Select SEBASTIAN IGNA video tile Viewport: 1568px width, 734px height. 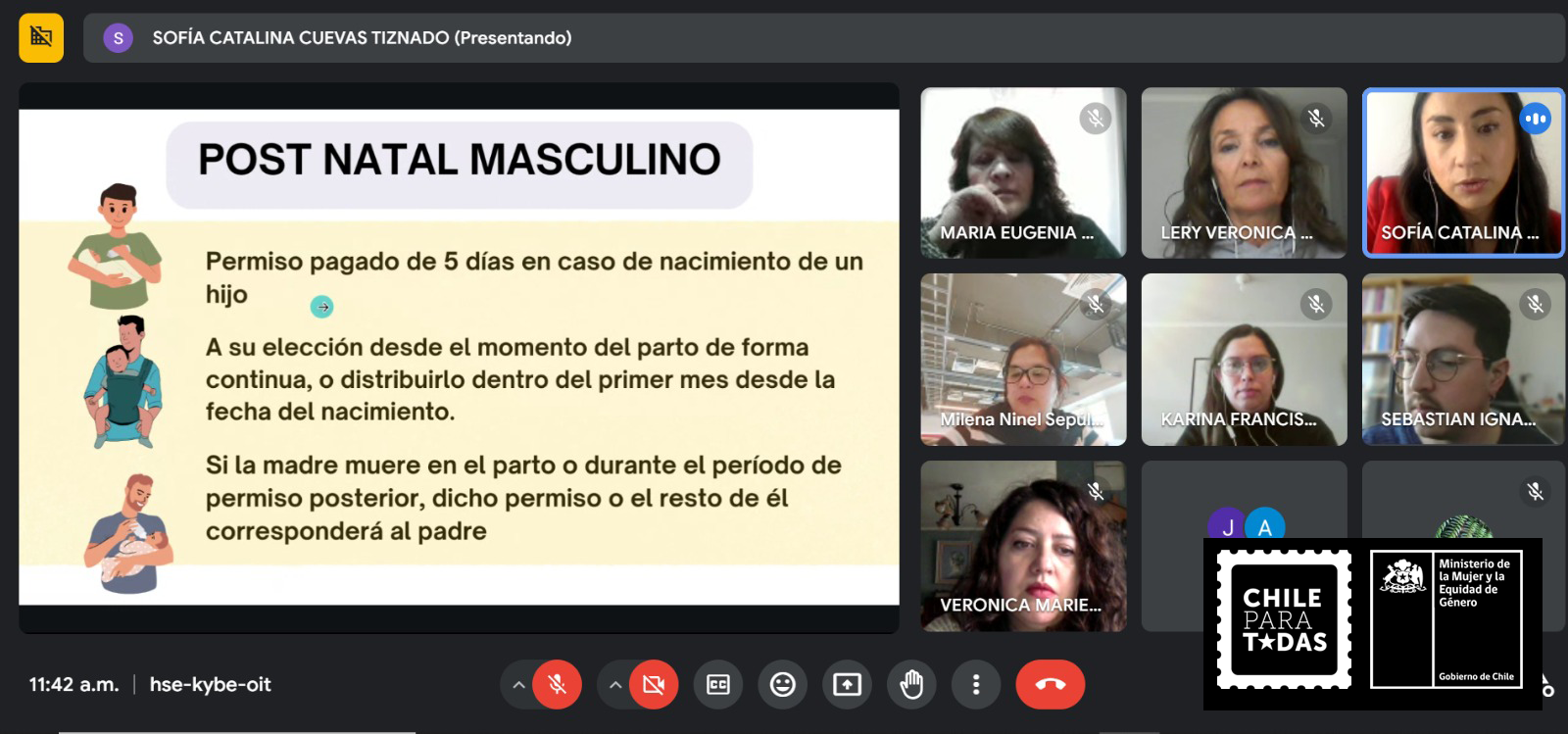point(1463,360)
